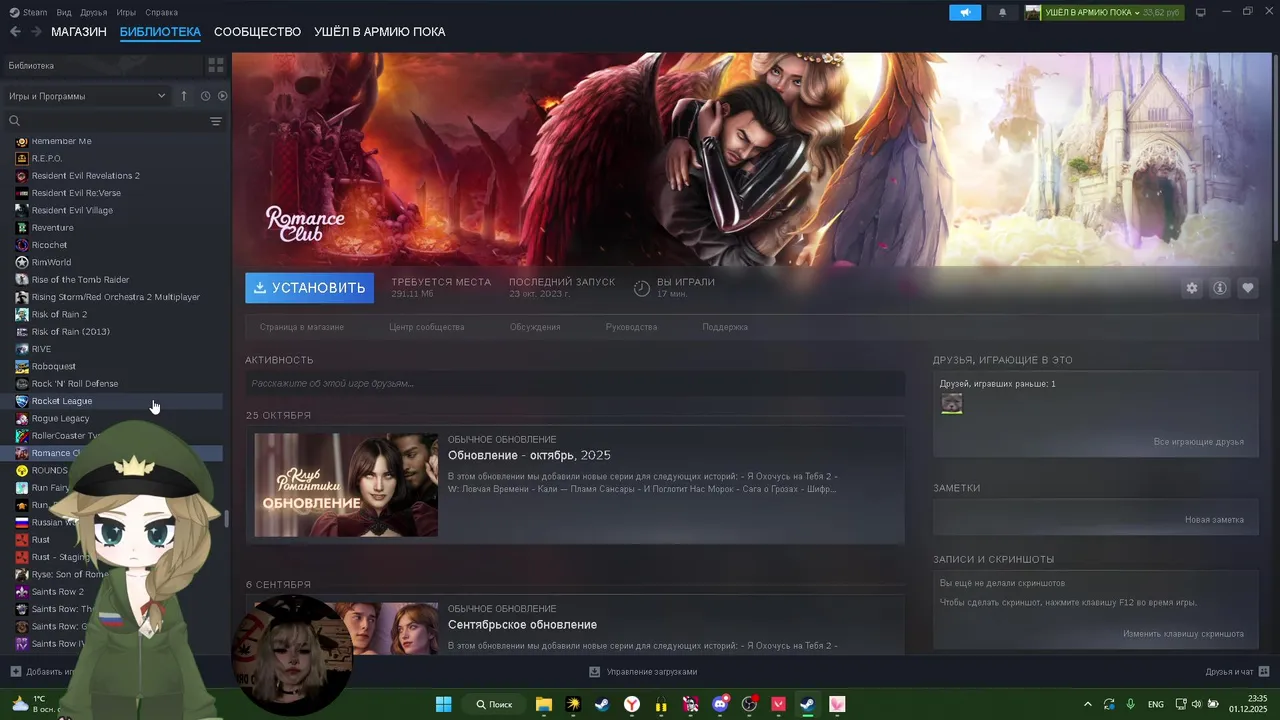Open Поддержка link

(x=725, y=327)
